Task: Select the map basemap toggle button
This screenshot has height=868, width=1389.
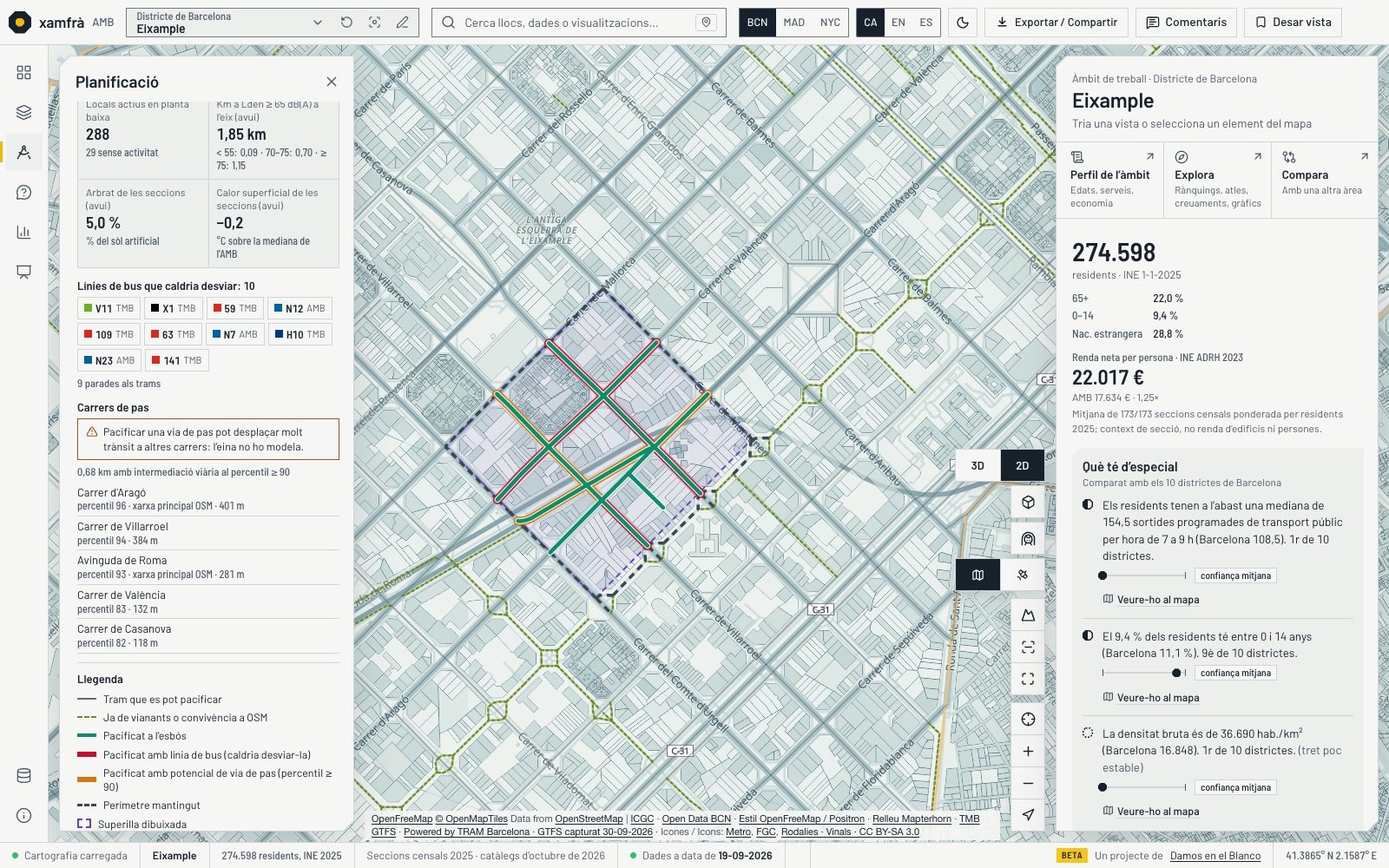Action: click(x=978, y=575)
